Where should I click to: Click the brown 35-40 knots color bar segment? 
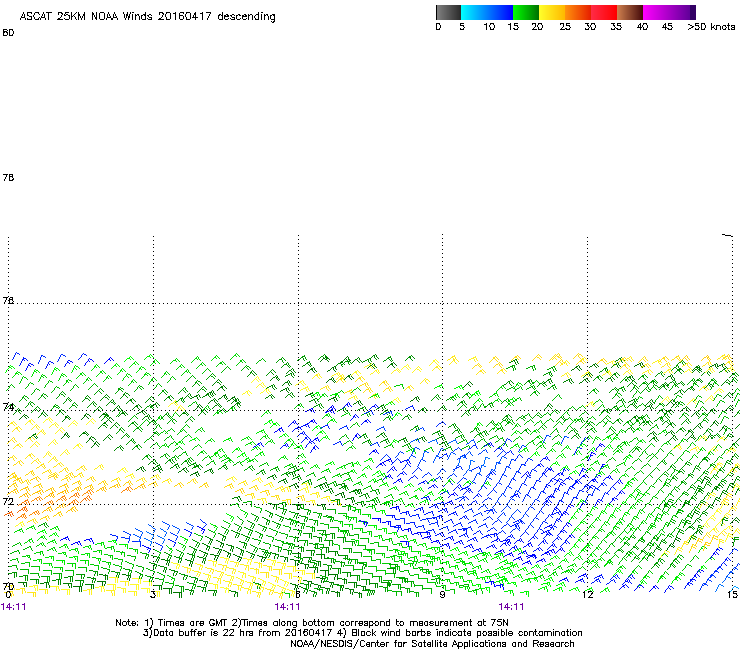630,12
